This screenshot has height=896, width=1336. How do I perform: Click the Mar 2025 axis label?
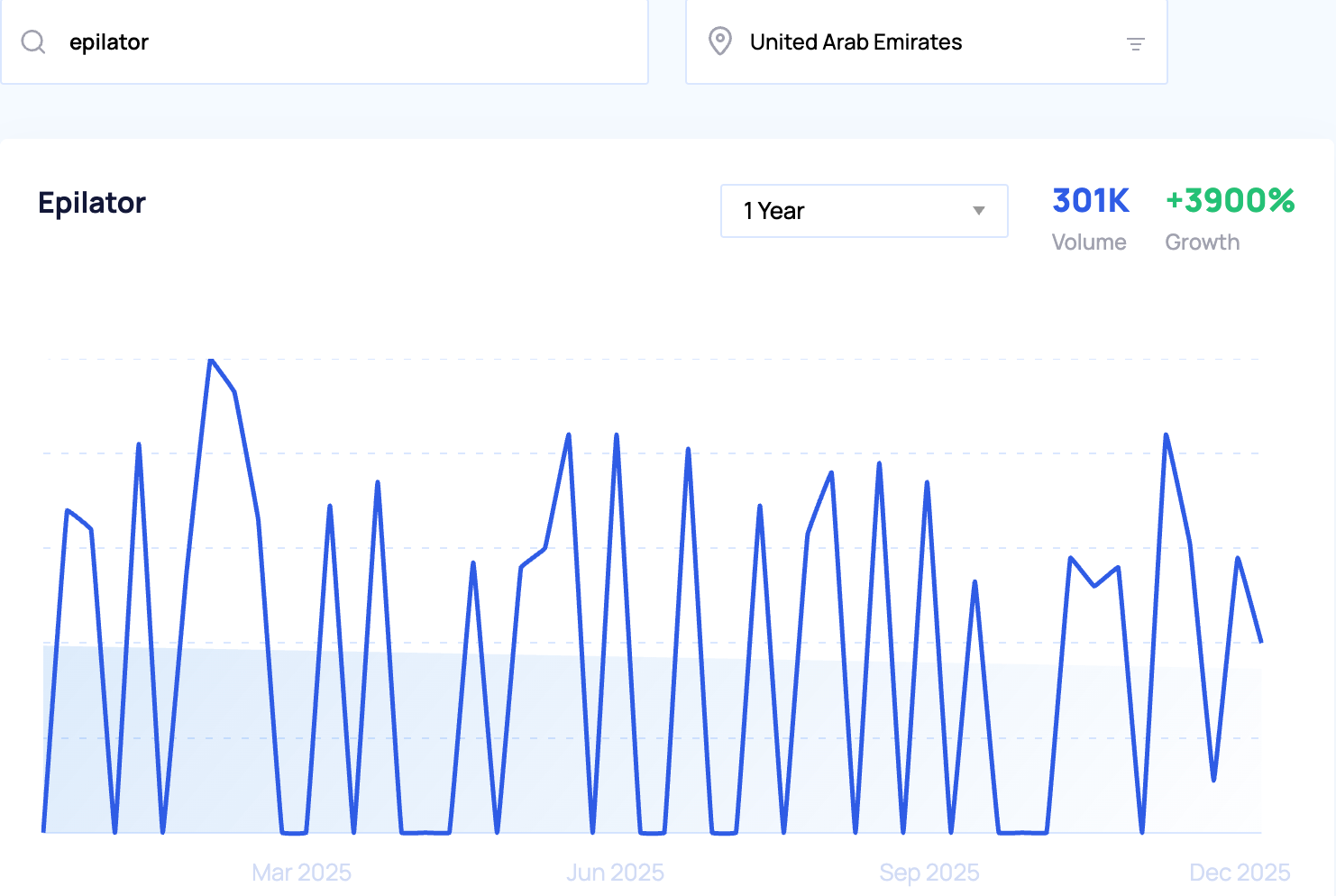coord(301,873)
